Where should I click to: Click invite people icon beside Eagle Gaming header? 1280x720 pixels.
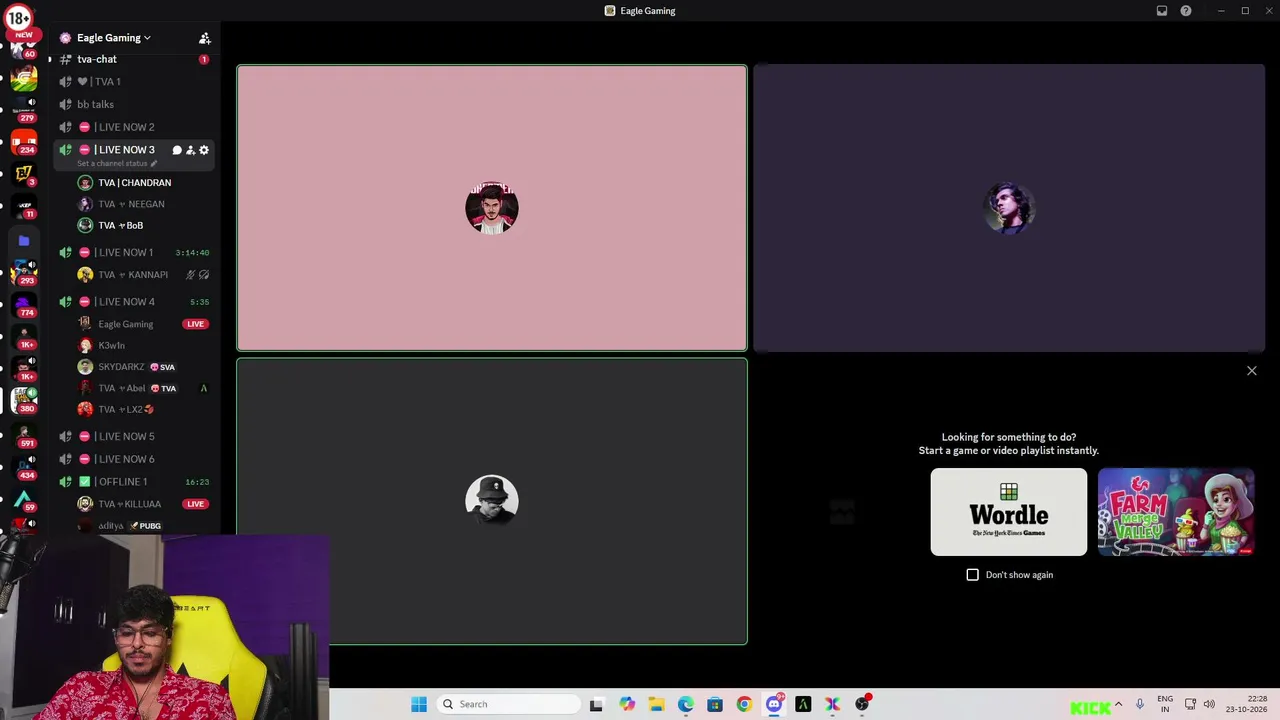(x=204, y=38)
